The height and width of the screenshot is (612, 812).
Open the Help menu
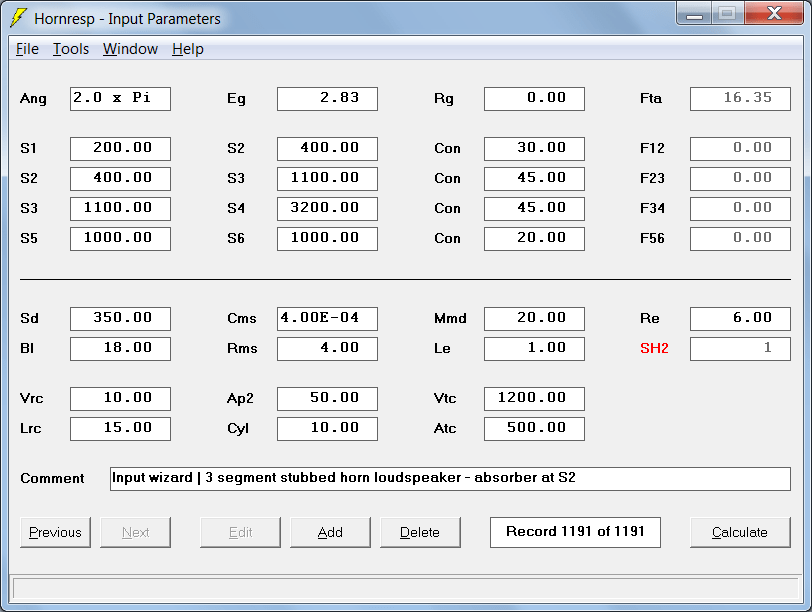188,49
